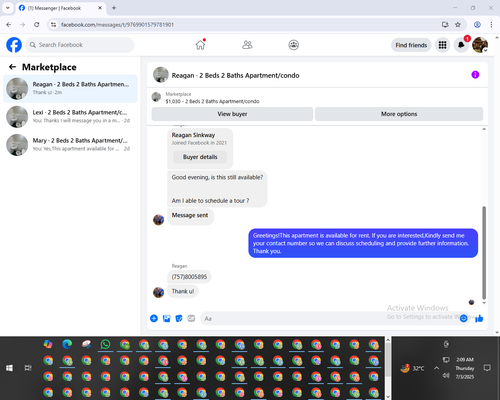
Task: Launch Microsoft Edge from the taskbar
Action: 67,344
